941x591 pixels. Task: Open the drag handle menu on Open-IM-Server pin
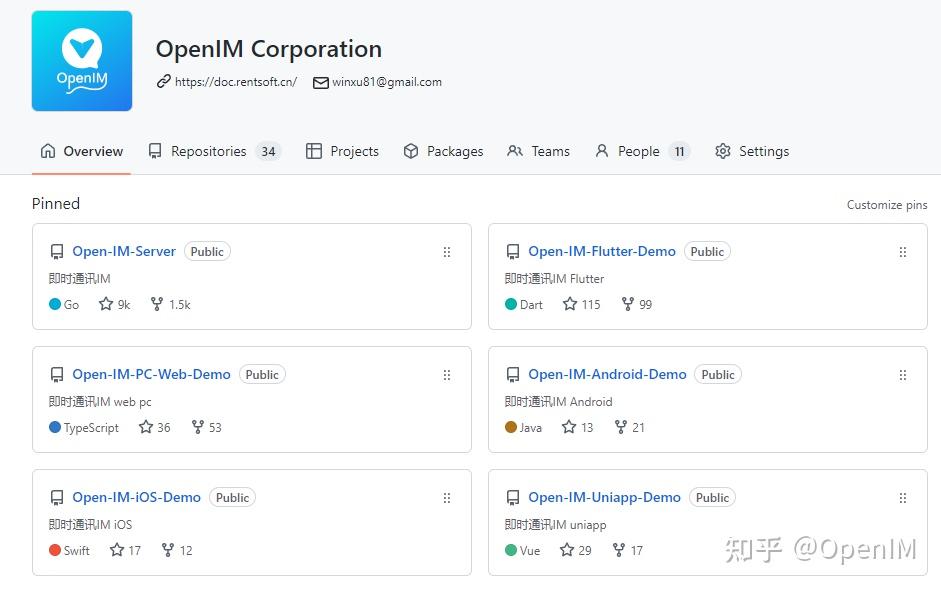point(447,252)
